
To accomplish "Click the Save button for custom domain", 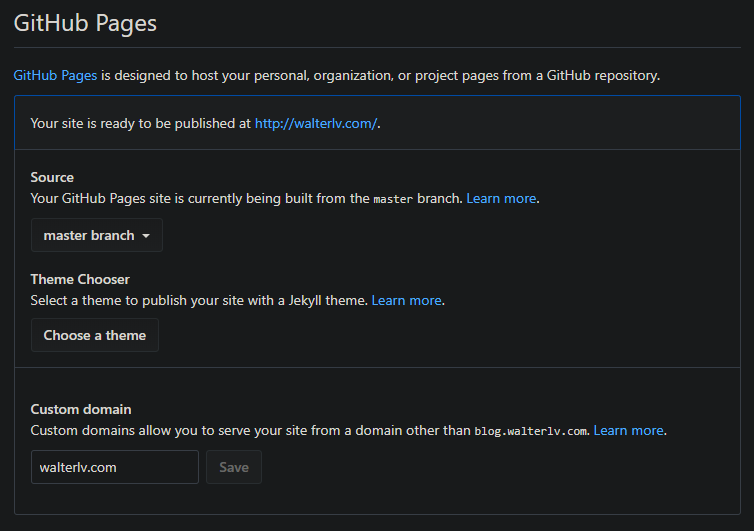I will tap(234, 467).
